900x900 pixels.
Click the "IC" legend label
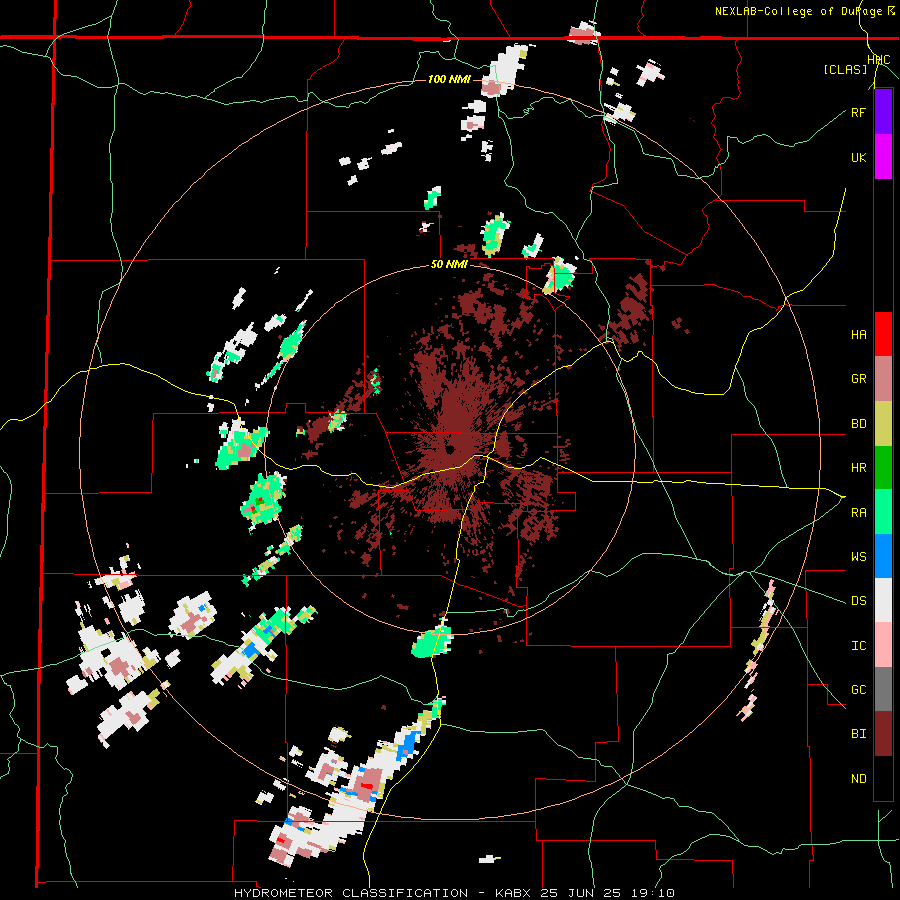tap(858, 646)
